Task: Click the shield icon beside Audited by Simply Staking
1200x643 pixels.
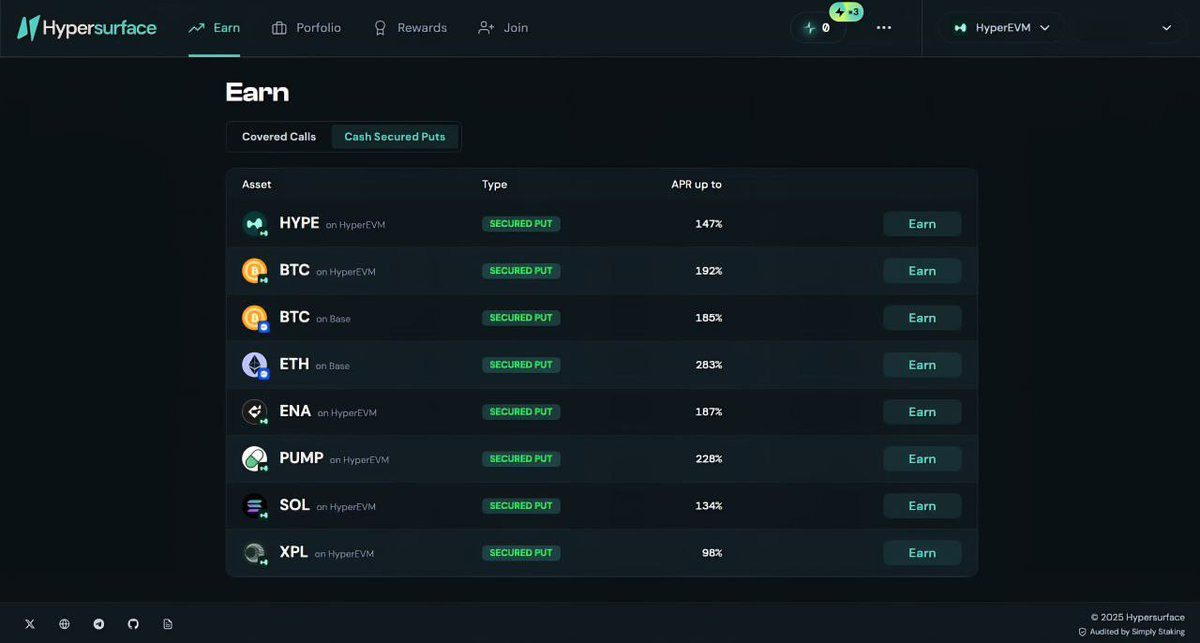Action: click(x=1082, y=632)
